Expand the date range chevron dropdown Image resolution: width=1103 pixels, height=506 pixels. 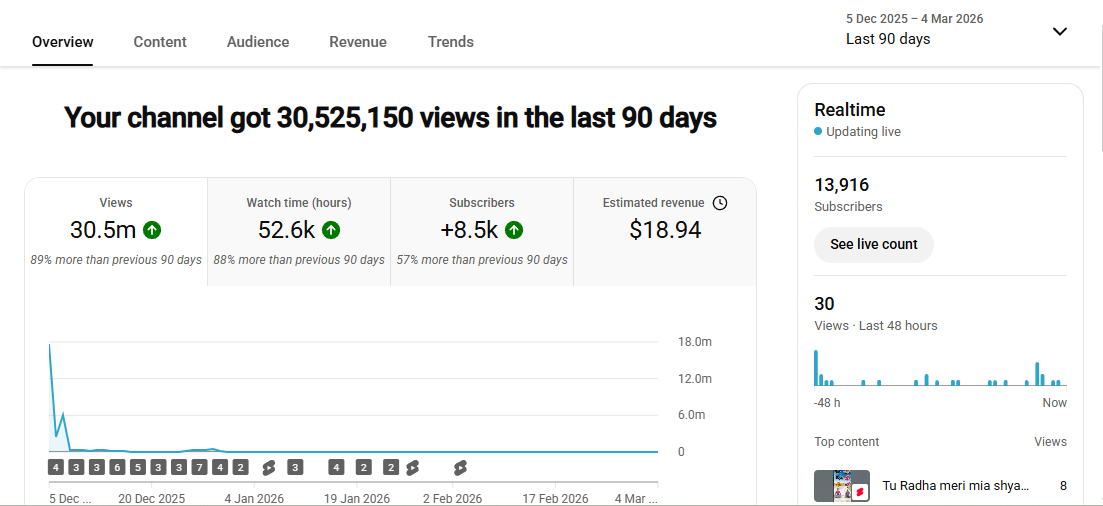[x=1060, y=31]
